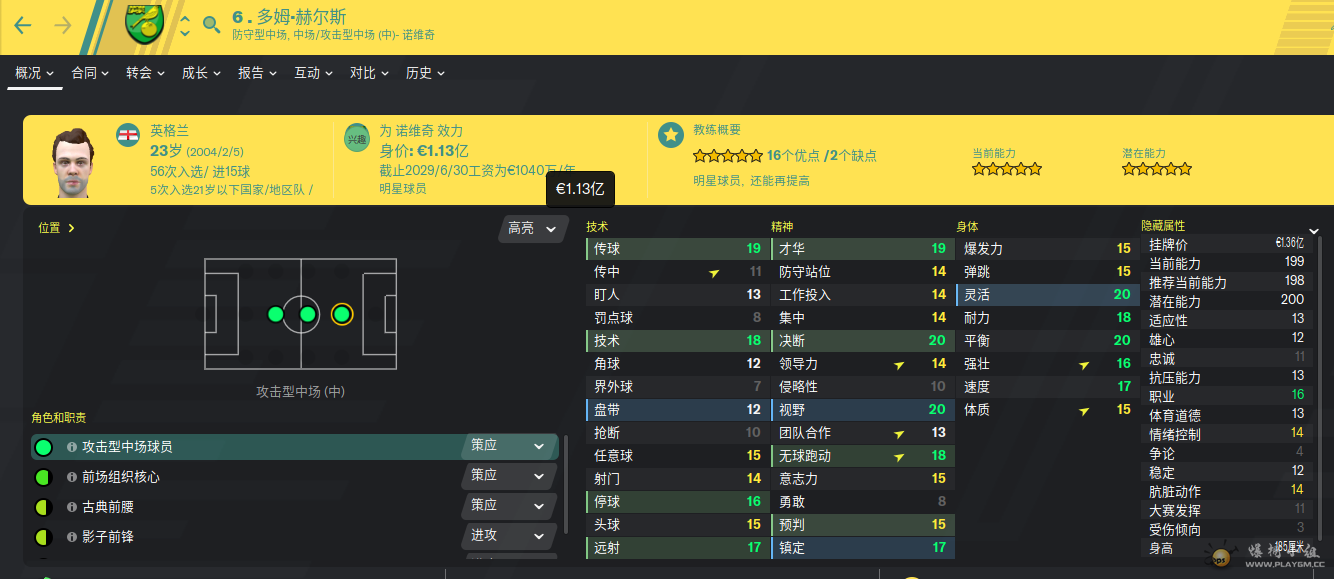1334x579 pixels.
Task: Click the coach report star icon
Action: coord(670,135)
